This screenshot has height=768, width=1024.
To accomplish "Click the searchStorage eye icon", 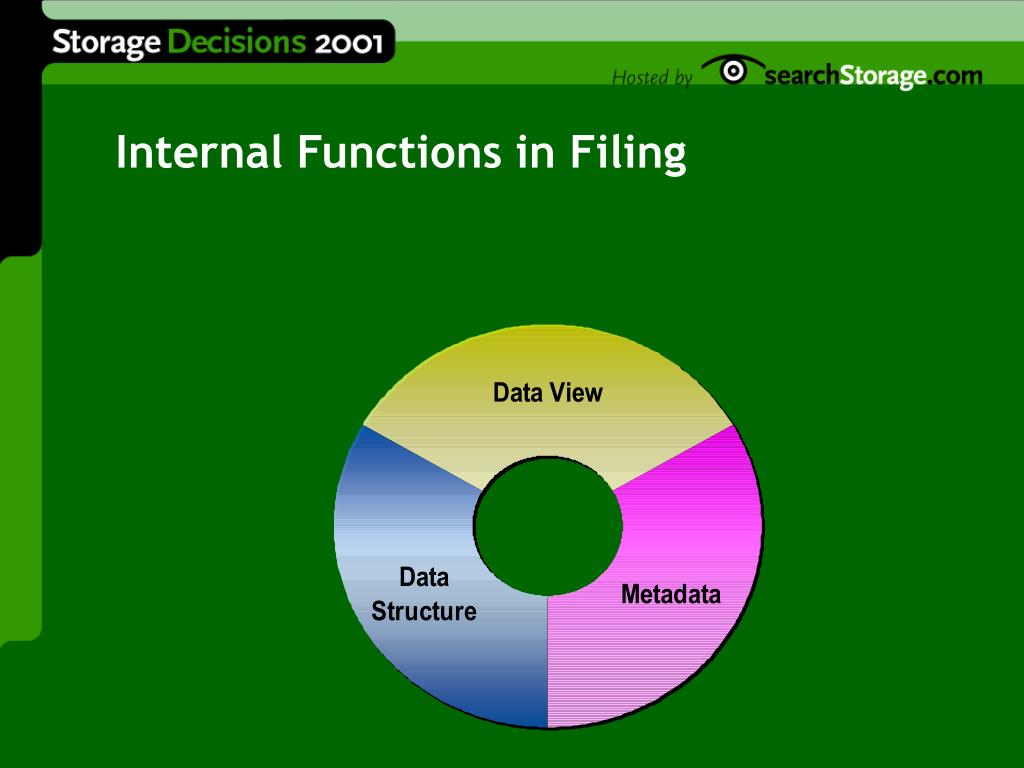I will click(x=733, y=69).
